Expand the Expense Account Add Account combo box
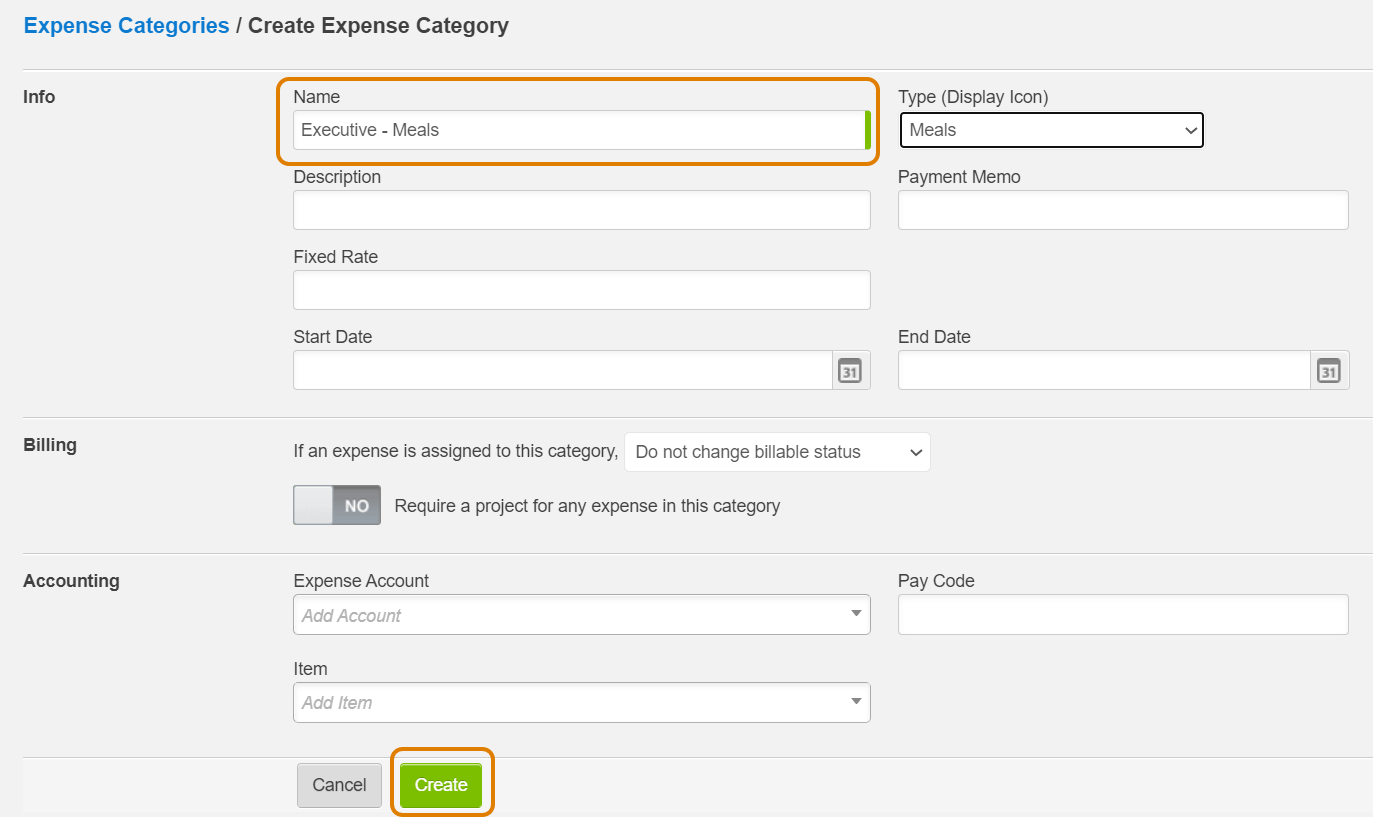This screenshot has height=817, width=1373. 582,615
